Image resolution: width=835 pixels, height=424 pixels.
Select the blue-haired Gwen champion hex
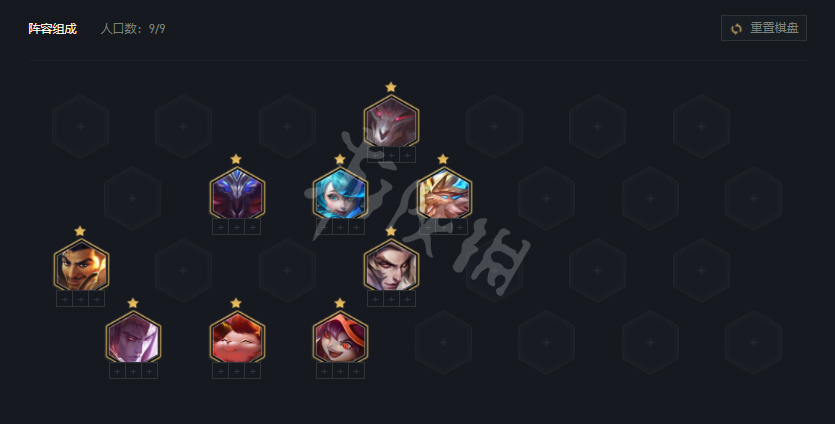click(340, 194)
